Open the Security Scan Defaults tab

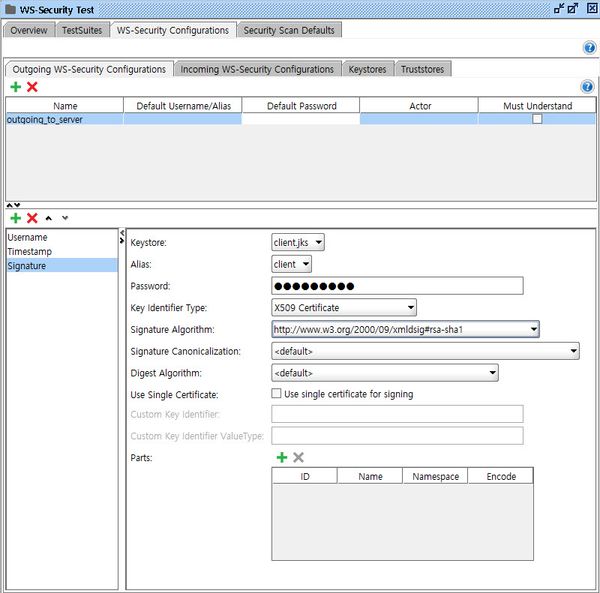click(x=289, y=30)
